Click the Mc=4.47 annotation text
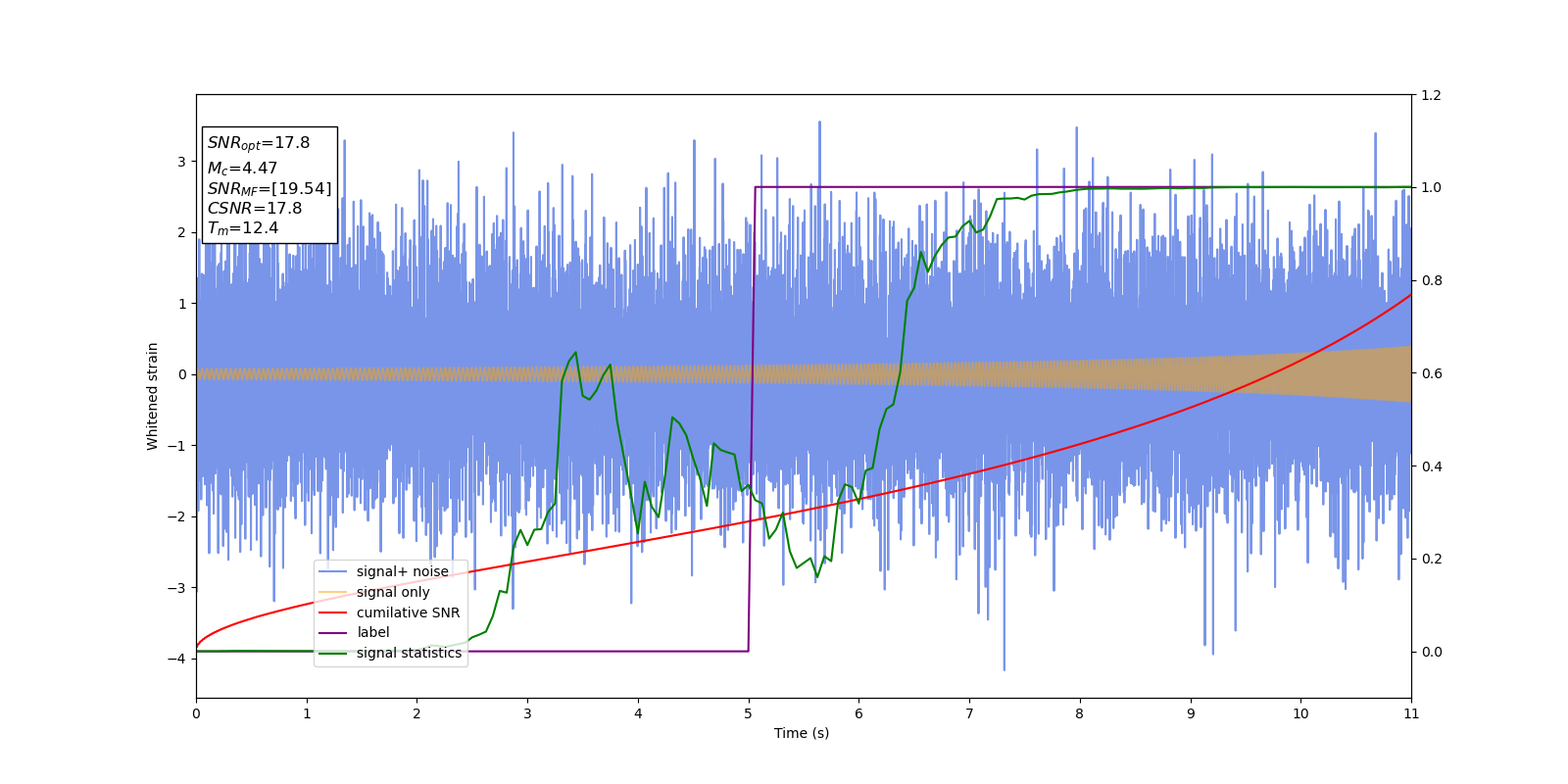1568x784 pixels. coord(242,169)
